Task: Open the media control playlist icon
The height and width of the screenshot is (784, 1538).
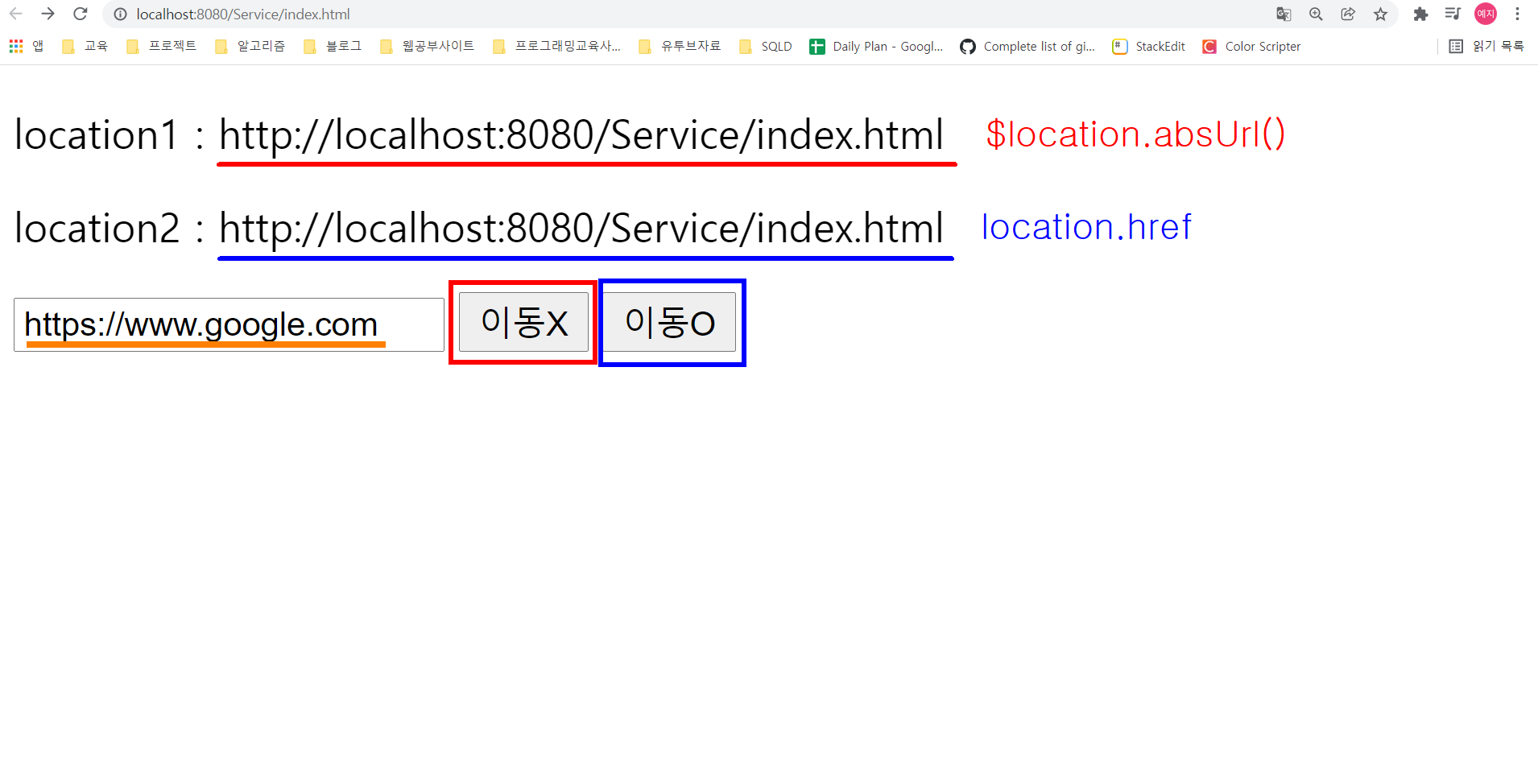Action: 1453,14
